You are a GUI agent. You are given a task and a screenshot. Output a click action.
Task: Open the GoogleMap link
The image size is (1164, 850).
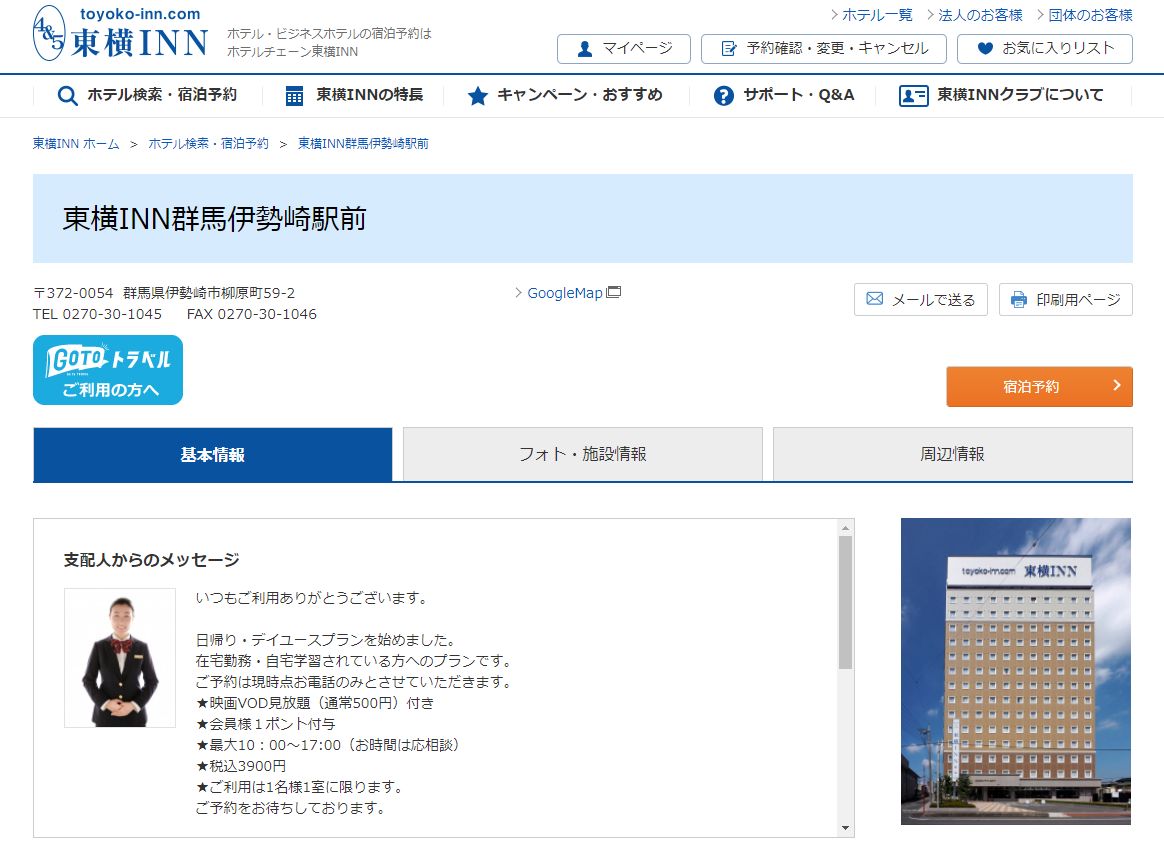click(x=565, y=293)
